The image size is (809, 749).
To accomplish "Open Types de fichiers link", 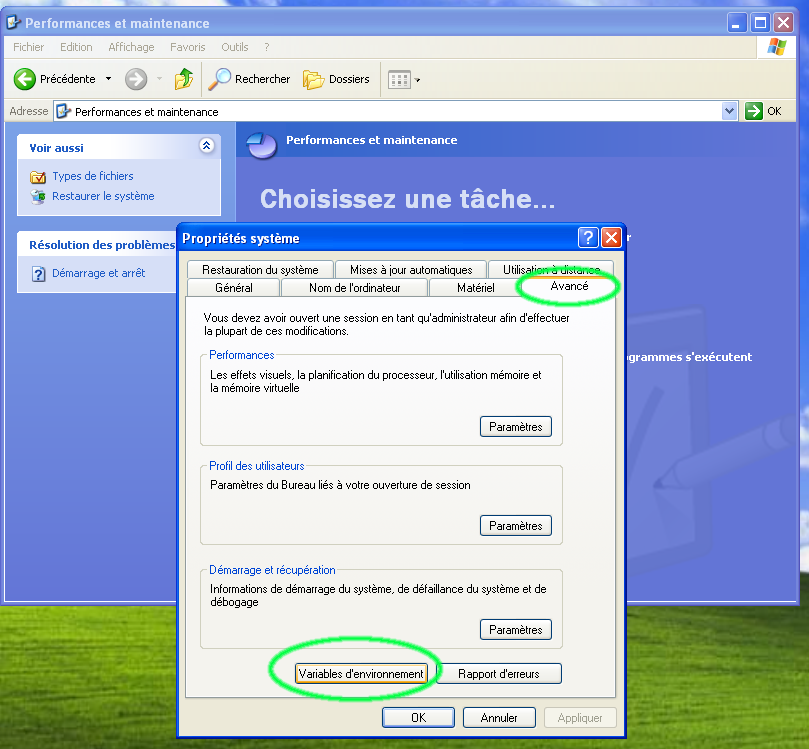I will (x=92, y=176).
